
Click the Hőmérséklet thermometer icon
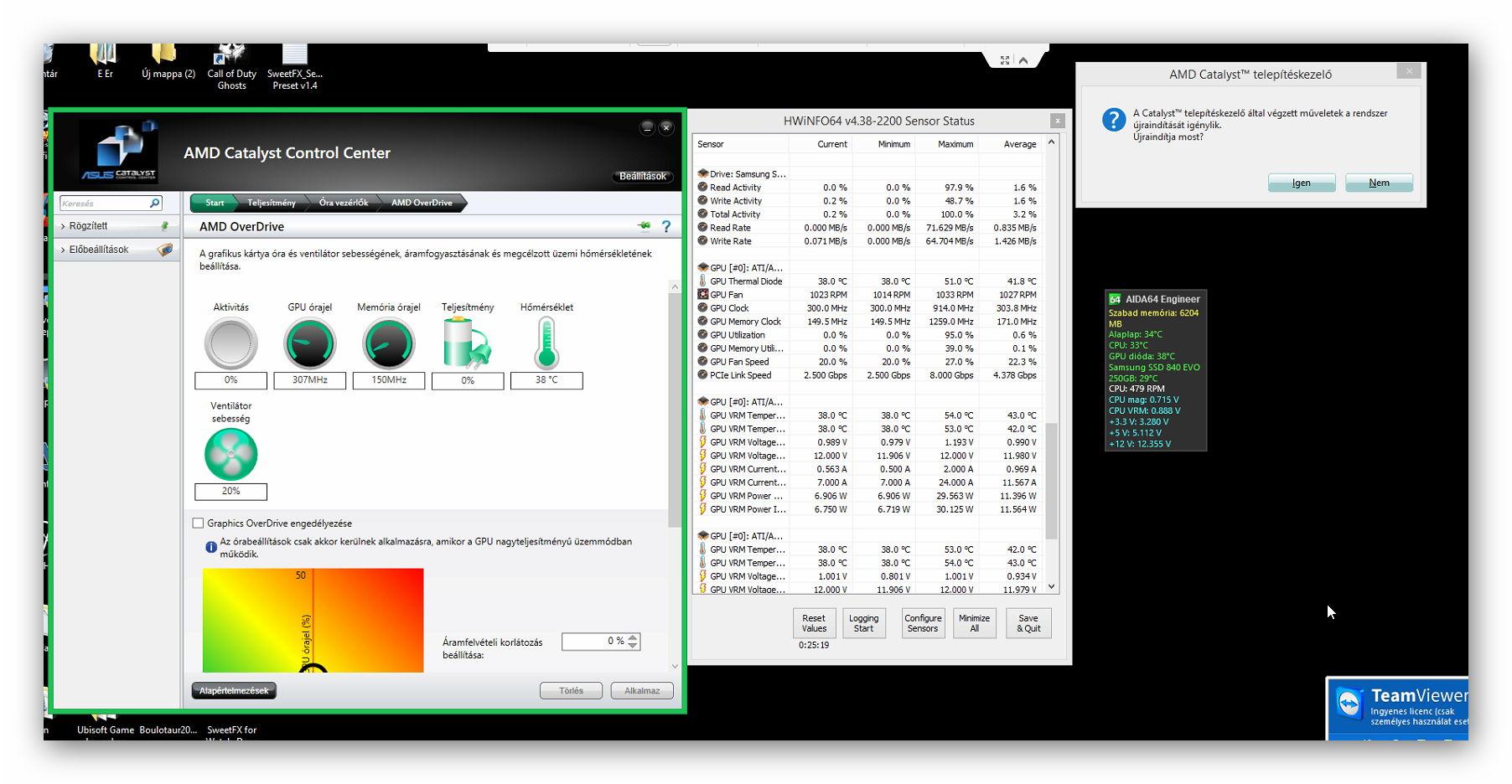coord(546,343)
